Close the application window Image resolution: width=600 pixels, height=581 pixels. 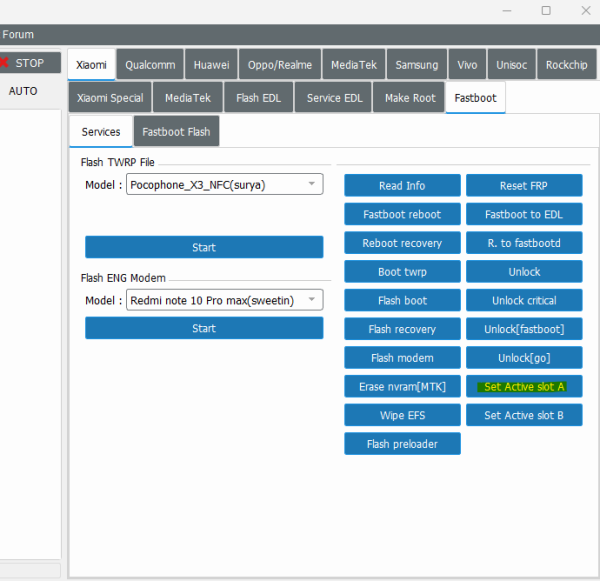tap(586, 11)
